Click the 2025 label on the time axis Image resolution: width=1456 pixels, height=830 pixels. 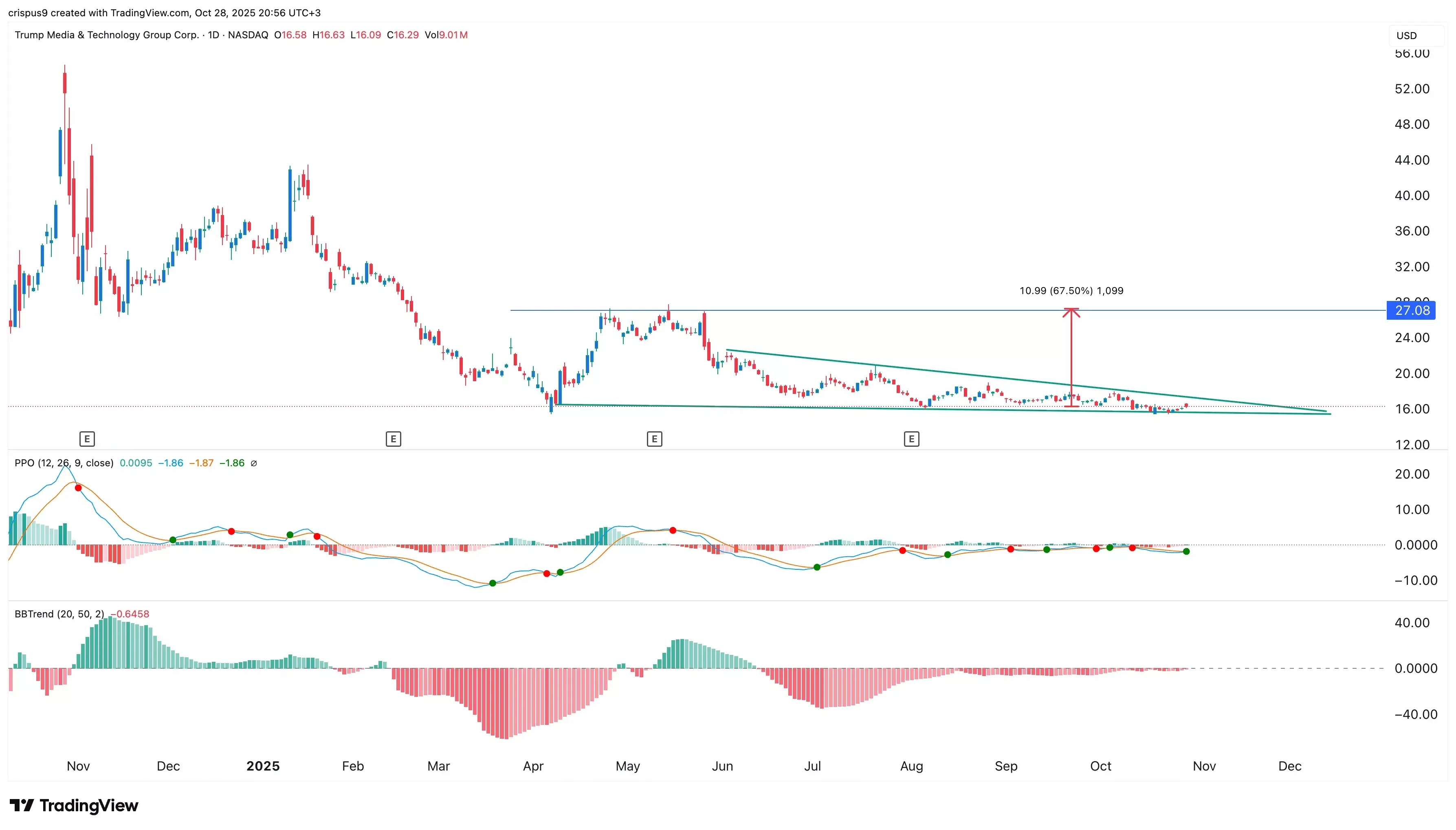(263, 766)
